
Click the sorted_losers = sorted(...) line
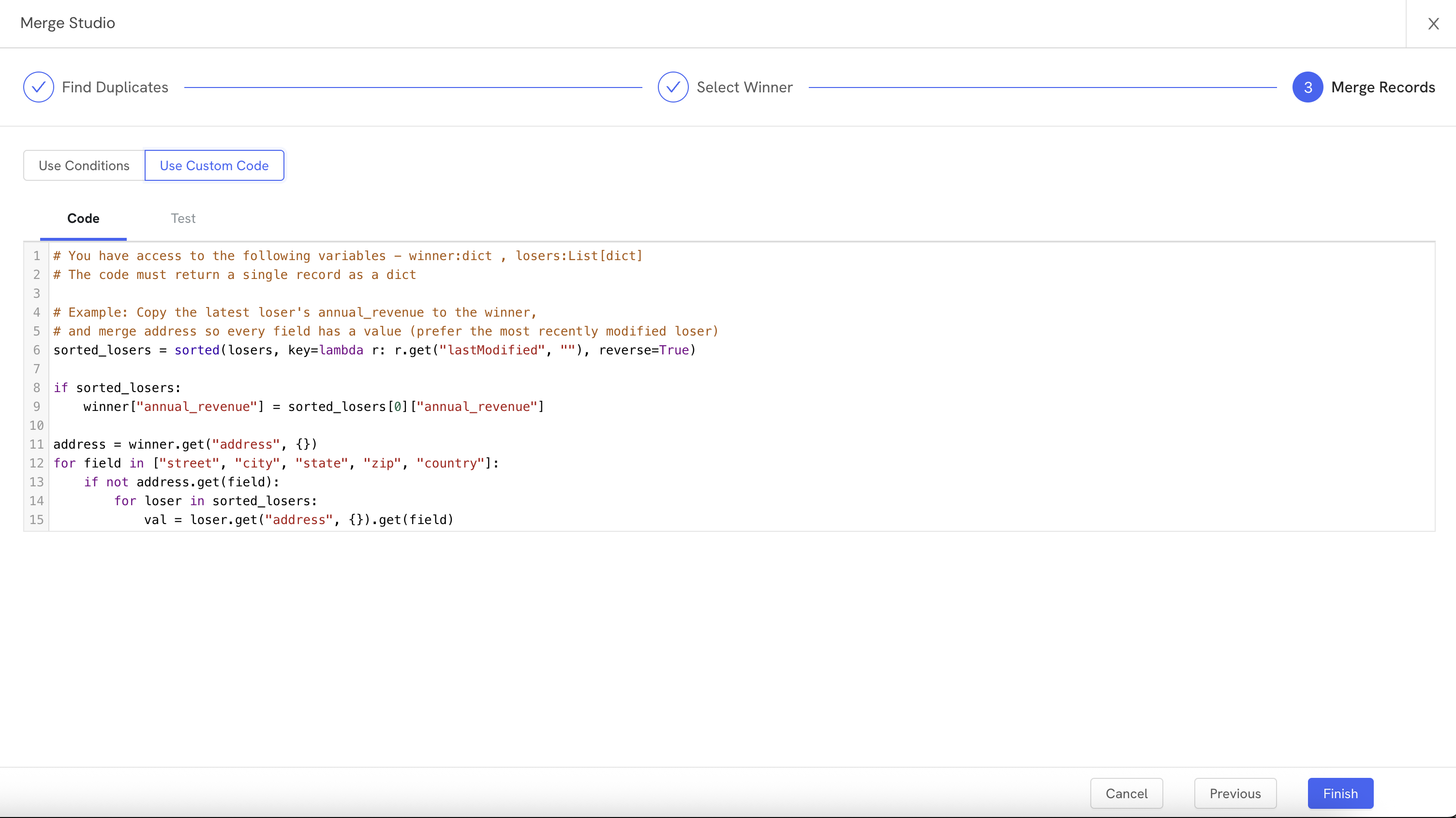click(374, 350)
